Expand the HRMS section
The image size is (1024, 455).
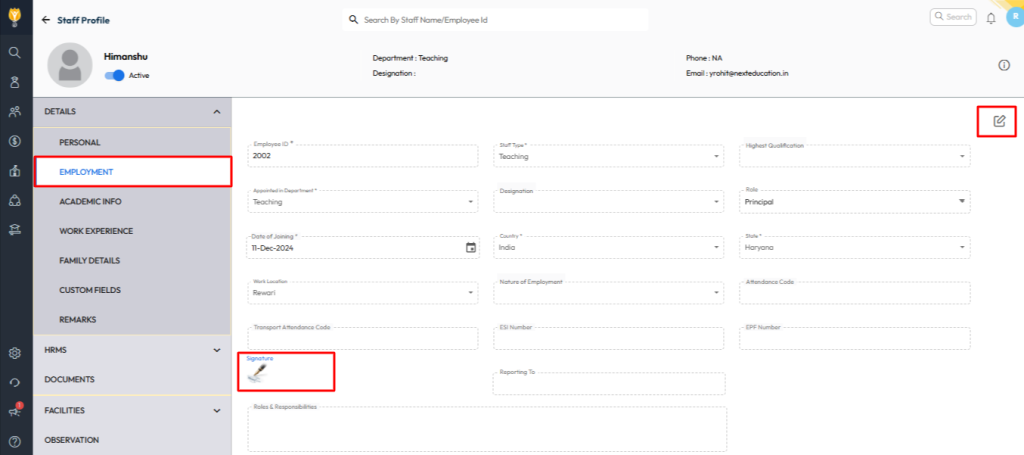pyautogui.click(x=217, y=350)
